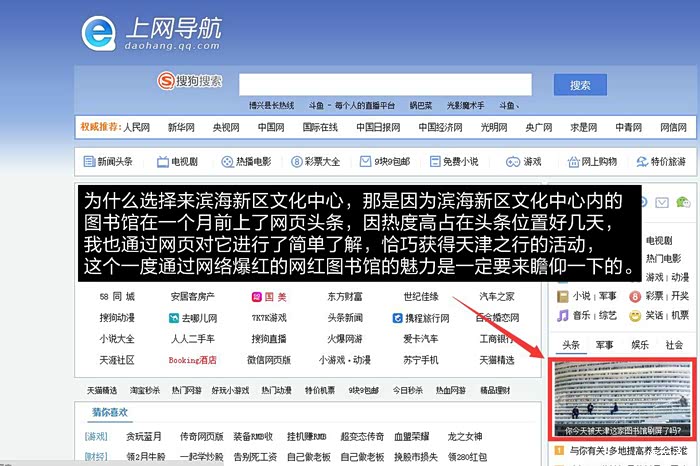Open the 与你有关!多地提高养老金标准 news headline
This screenshot has height=466, width=700.
[x=629, y=451]
